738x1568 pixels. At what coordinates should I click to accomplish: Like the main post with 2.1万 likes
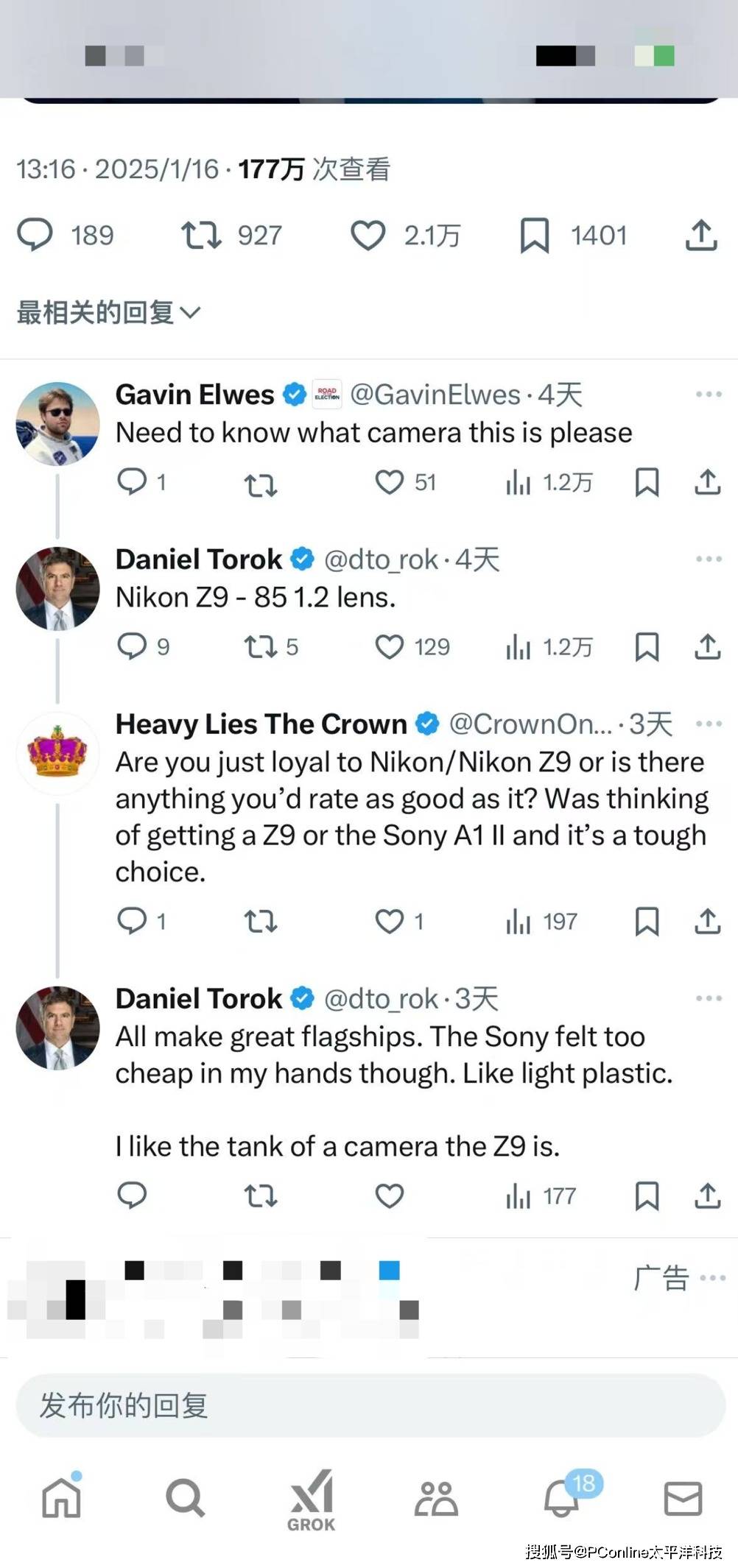pos(368,236)
